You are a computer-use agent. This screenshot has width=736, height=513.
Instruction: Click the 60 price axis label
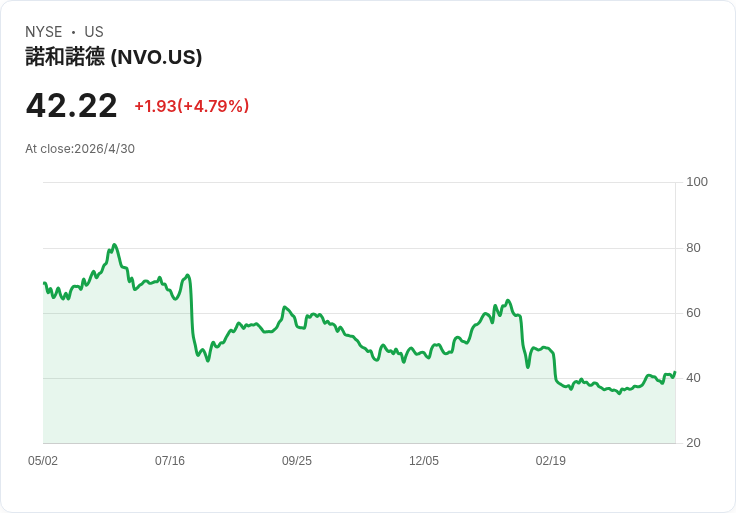(x=693, y=313)
